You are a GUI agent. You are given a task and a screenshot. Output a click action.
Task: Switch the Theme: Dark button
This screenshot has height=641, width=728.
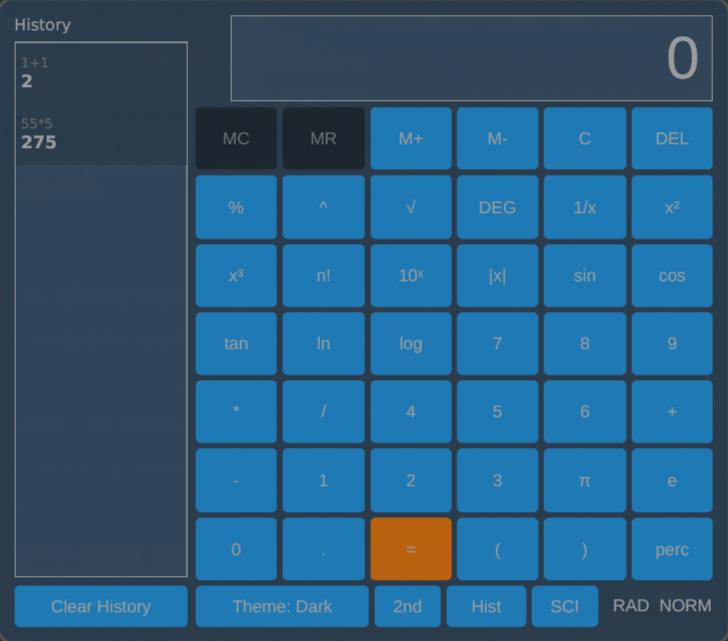point(282,606)
